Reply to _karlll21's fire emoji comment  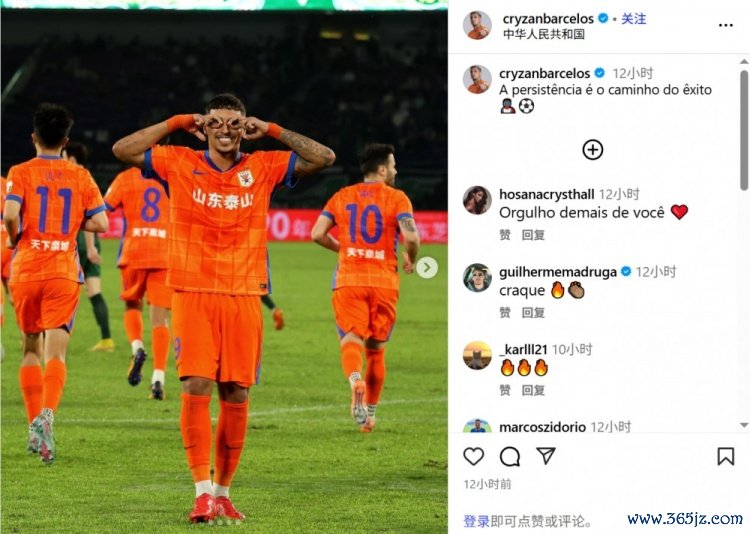pyautogui.click(x=533, y=390)
